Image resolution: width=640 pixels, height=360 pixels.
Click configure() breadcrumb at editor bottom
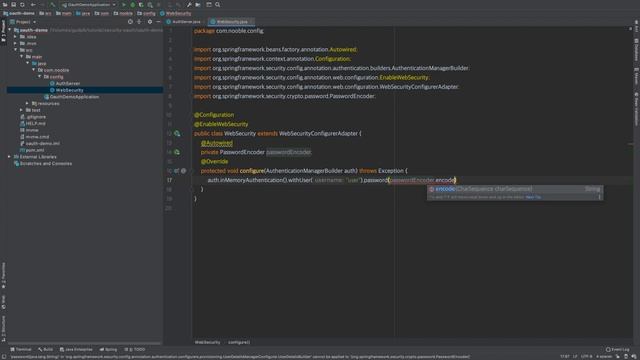pos(239,342)
